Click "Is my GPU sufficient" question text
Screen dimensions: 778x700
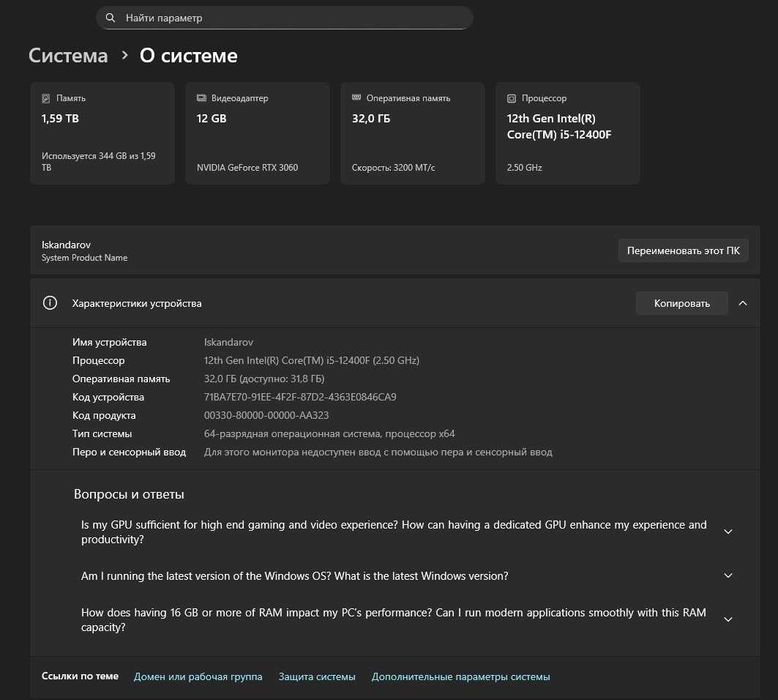point(394,532)
